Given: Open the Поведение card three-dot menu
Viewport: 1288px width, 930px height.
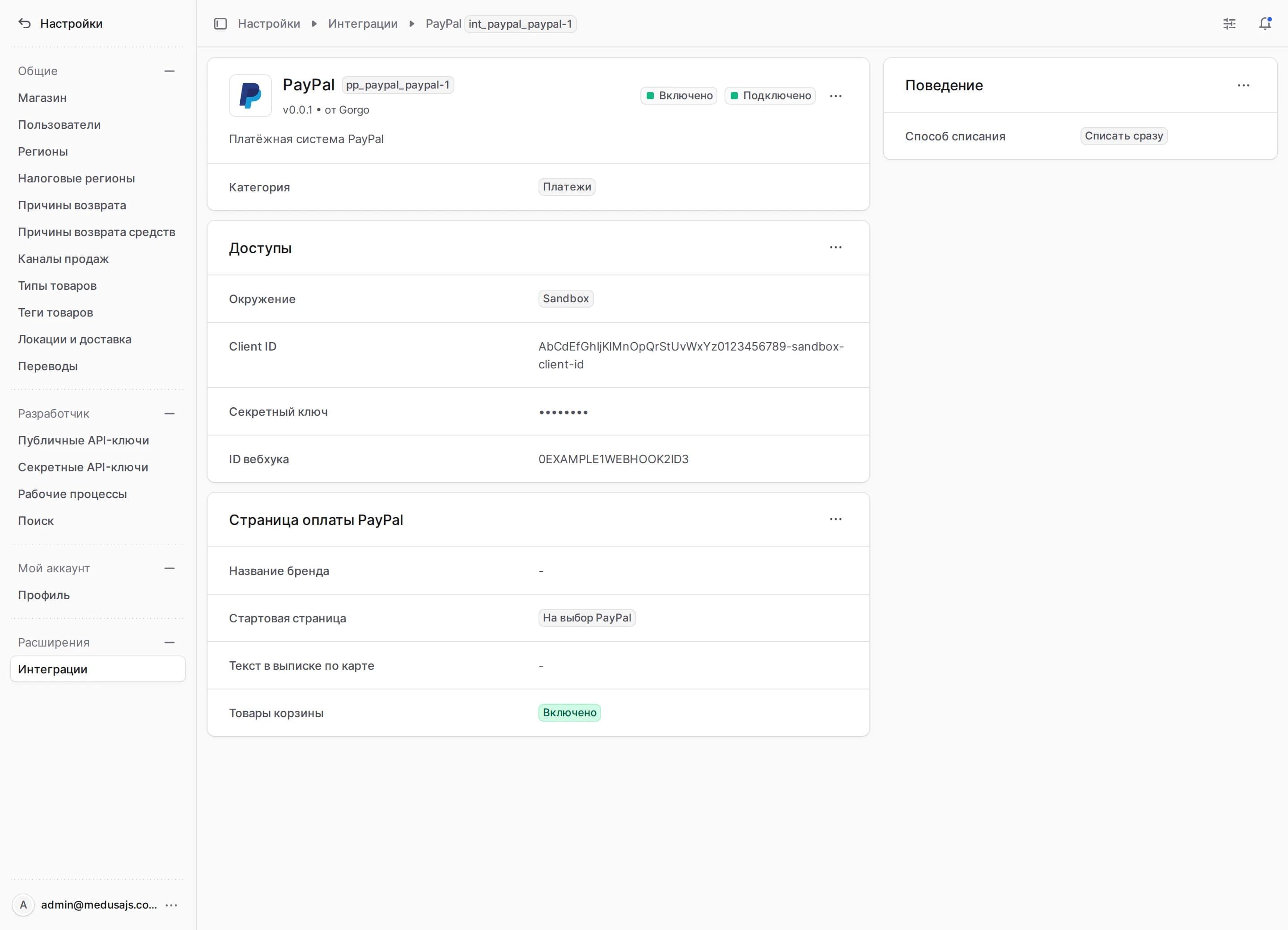Looking at the screenshot, I should [x=1243, y=86].
